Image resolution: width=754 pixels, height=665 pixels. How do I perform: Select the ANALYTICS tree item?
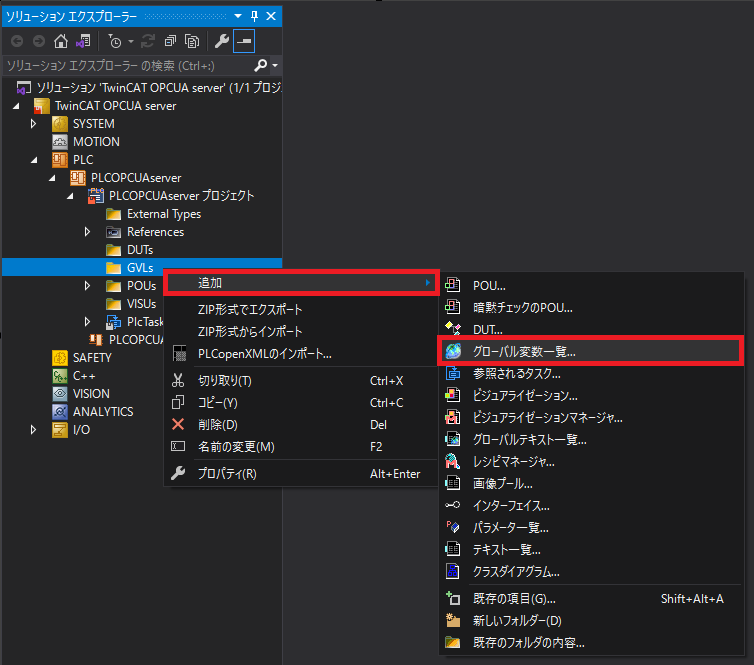[x=103, y=412]
